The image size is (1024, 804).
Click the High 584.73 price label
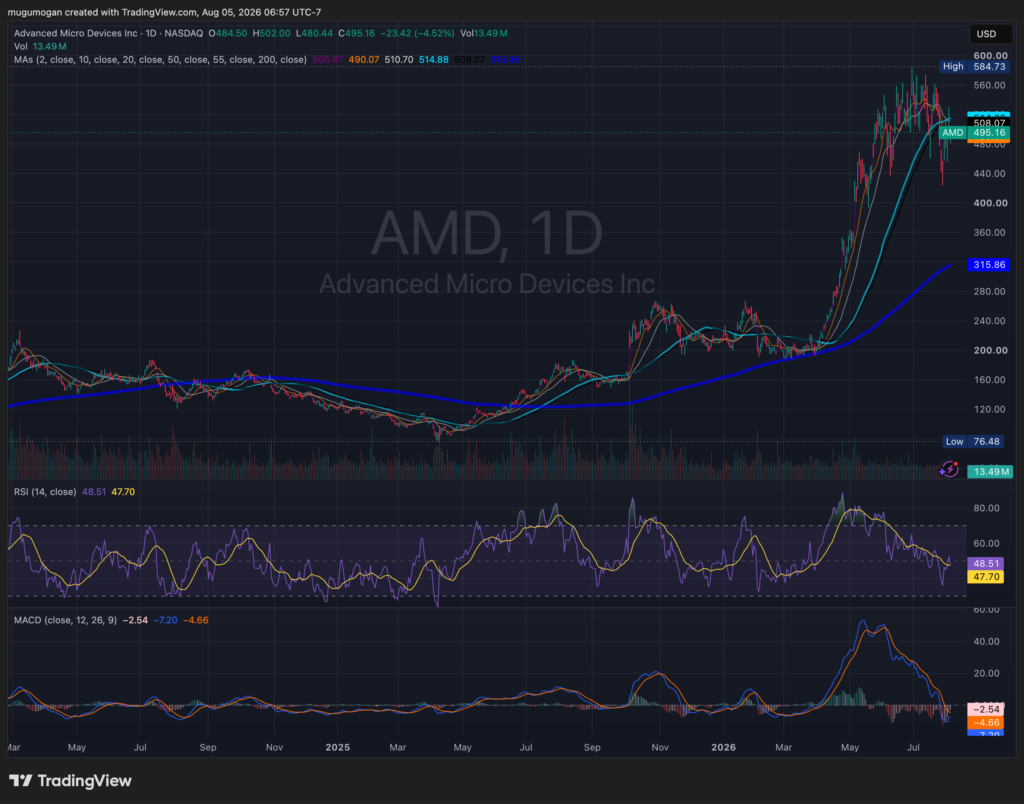tap(975, 67)
